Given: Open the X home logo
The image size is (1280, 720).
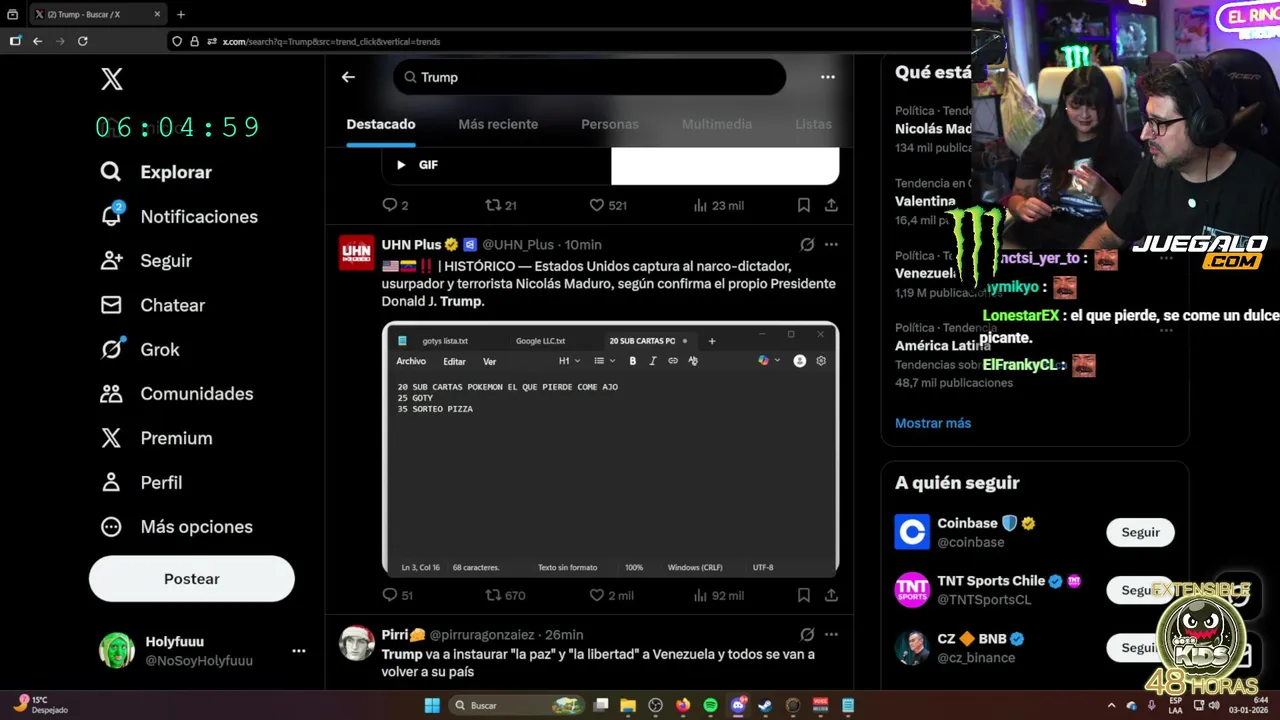Looking at the screenshot, I should [112, 79].
